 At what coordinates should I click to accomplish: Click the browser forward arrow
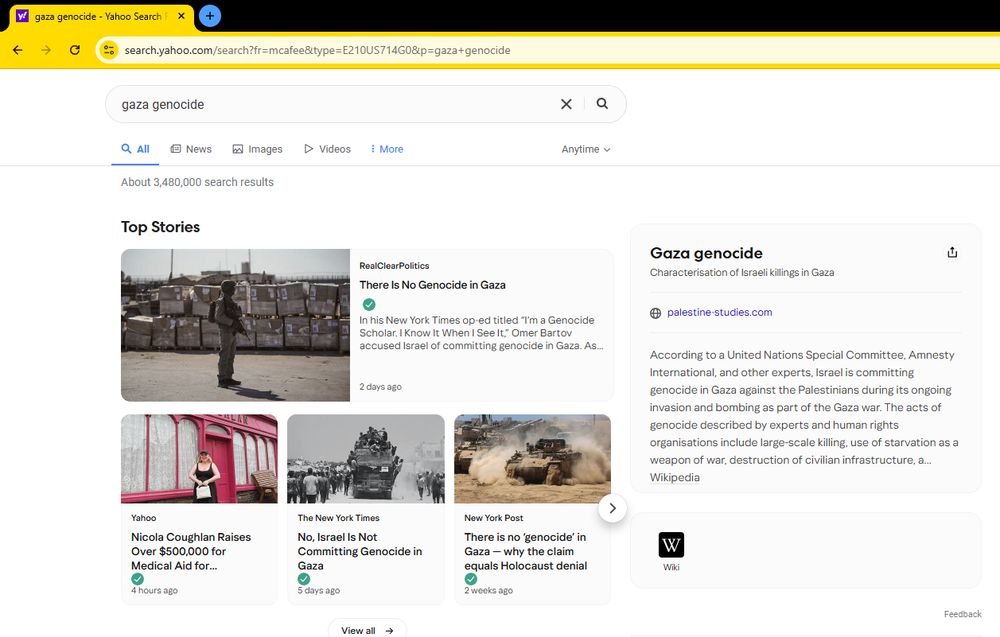tap(46, 50)
